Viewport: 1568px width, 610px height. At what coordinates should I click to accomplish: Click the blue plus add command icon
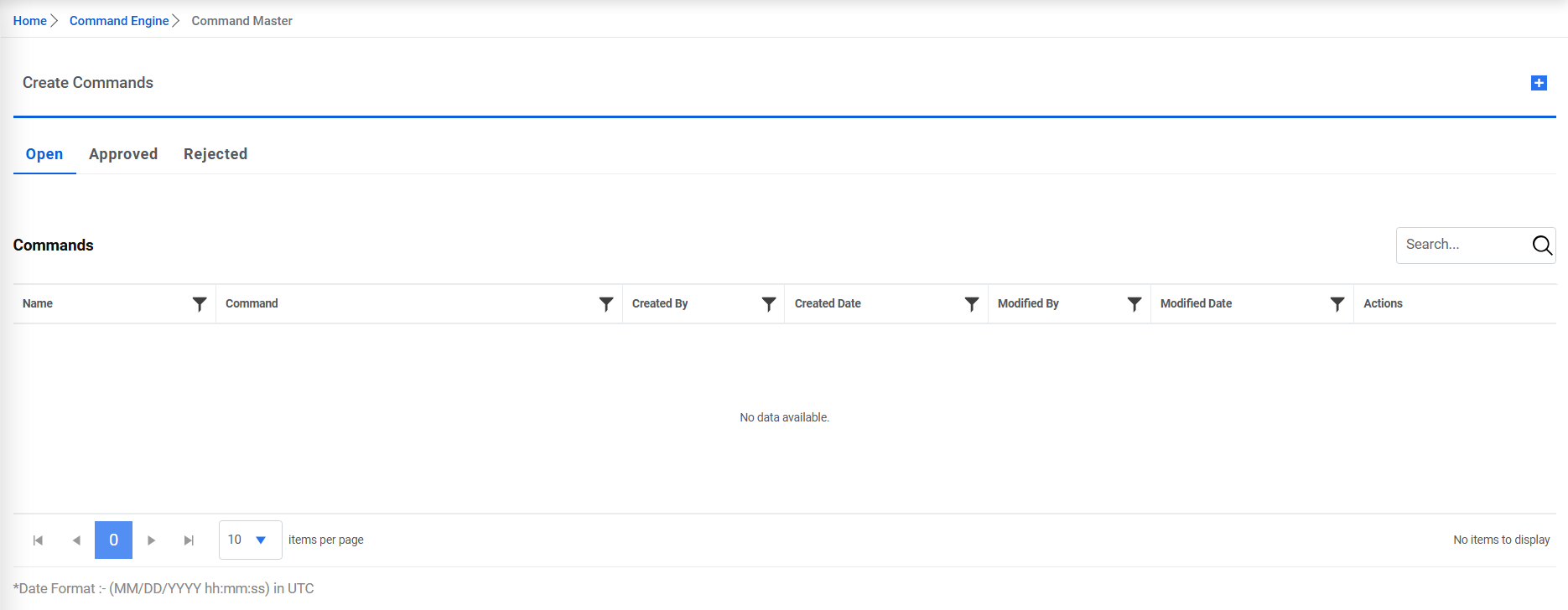tap(1539, 83)
